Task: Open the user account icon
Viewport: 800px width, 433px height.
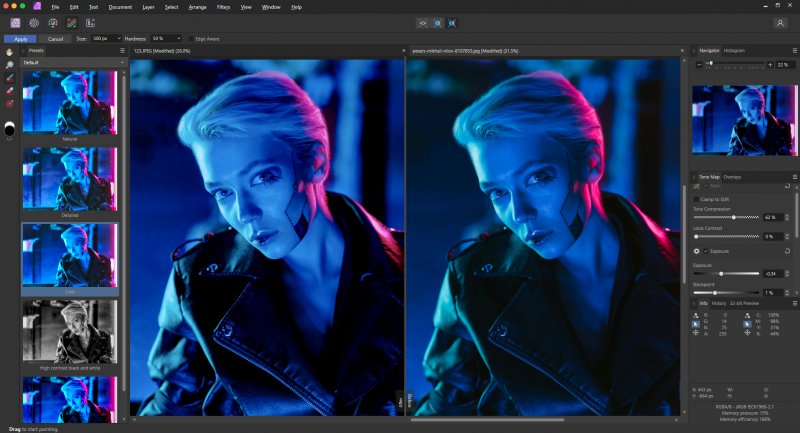Action: (x=780, y=23)
